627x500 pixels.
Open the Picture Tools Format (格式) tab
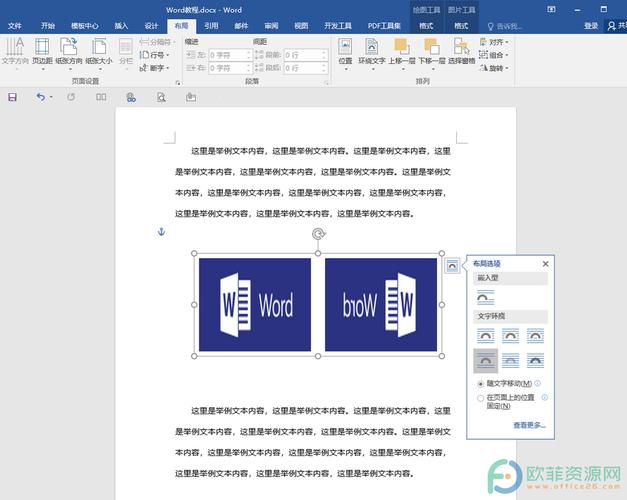tap(461, 26)
